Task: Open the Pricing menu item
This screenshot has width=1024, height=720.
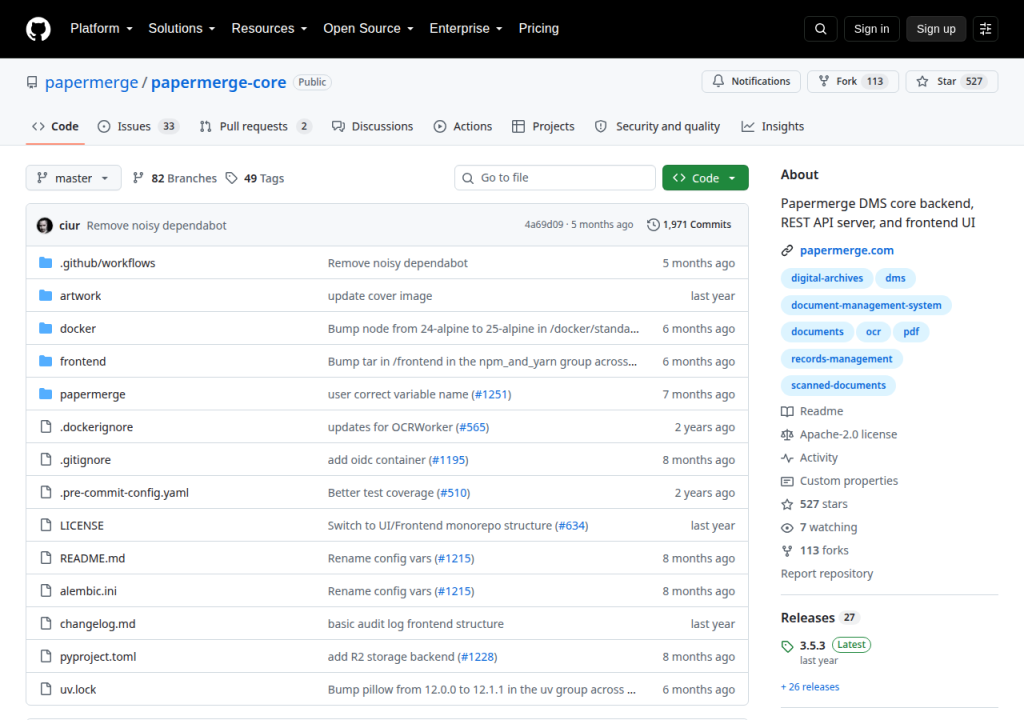Action: tap(539, 29)
